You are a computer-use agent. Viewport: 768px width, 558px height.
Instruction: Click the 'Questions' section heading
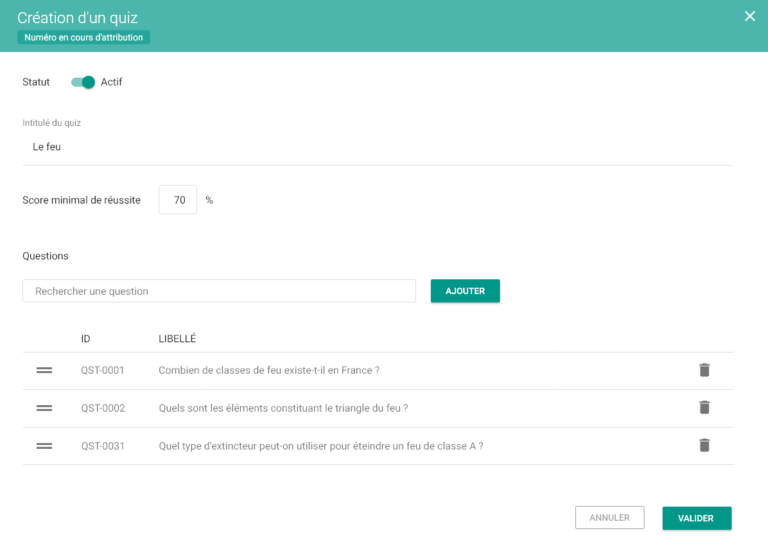coord(45,256)
